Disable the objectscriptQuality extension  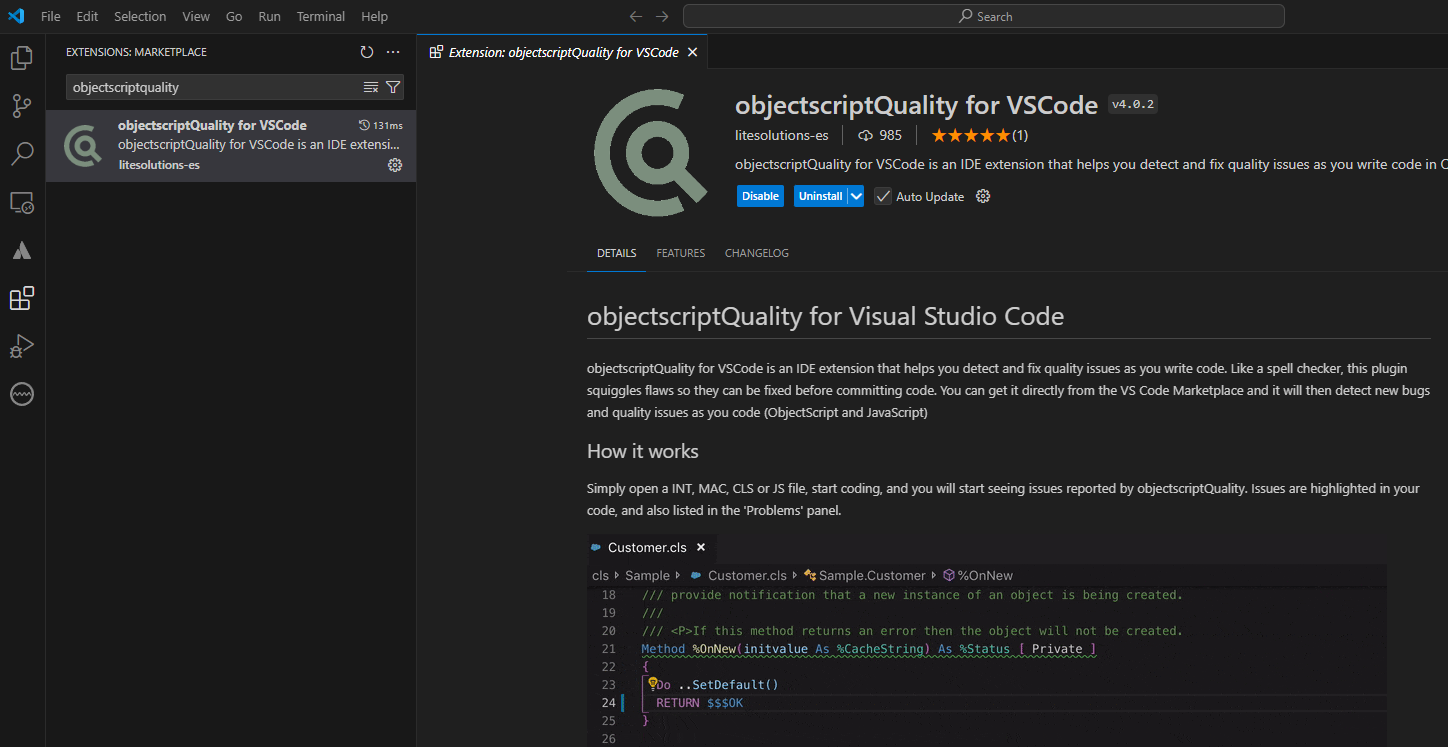tap(760, 196)
